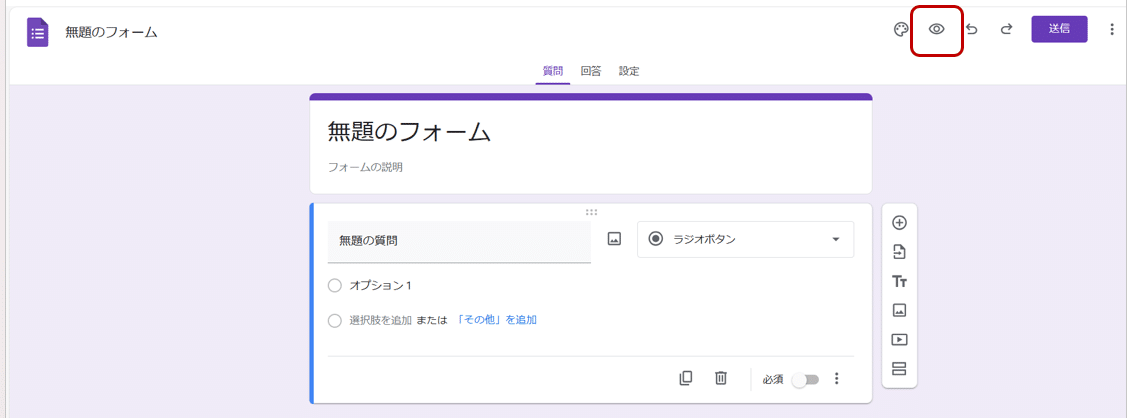
Task: Select the オプション 1 radio button
Action: coord(335,286)
